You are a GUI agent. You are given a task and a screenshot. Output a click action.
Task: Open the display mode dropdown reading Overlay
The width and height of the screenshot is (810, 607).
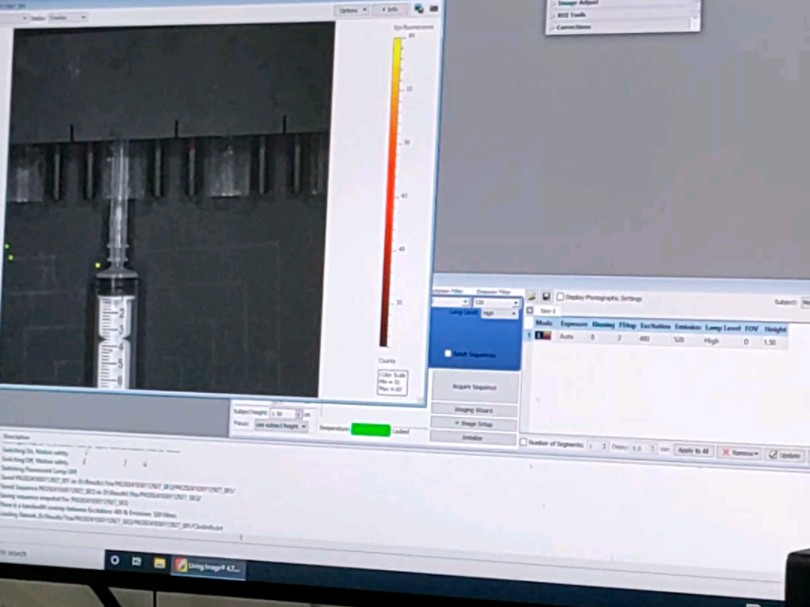coord(67,18)
